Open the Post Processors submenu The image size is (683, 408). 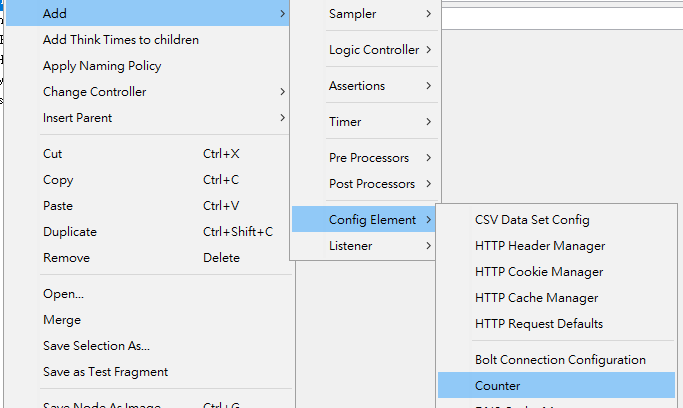pos(371,184)
